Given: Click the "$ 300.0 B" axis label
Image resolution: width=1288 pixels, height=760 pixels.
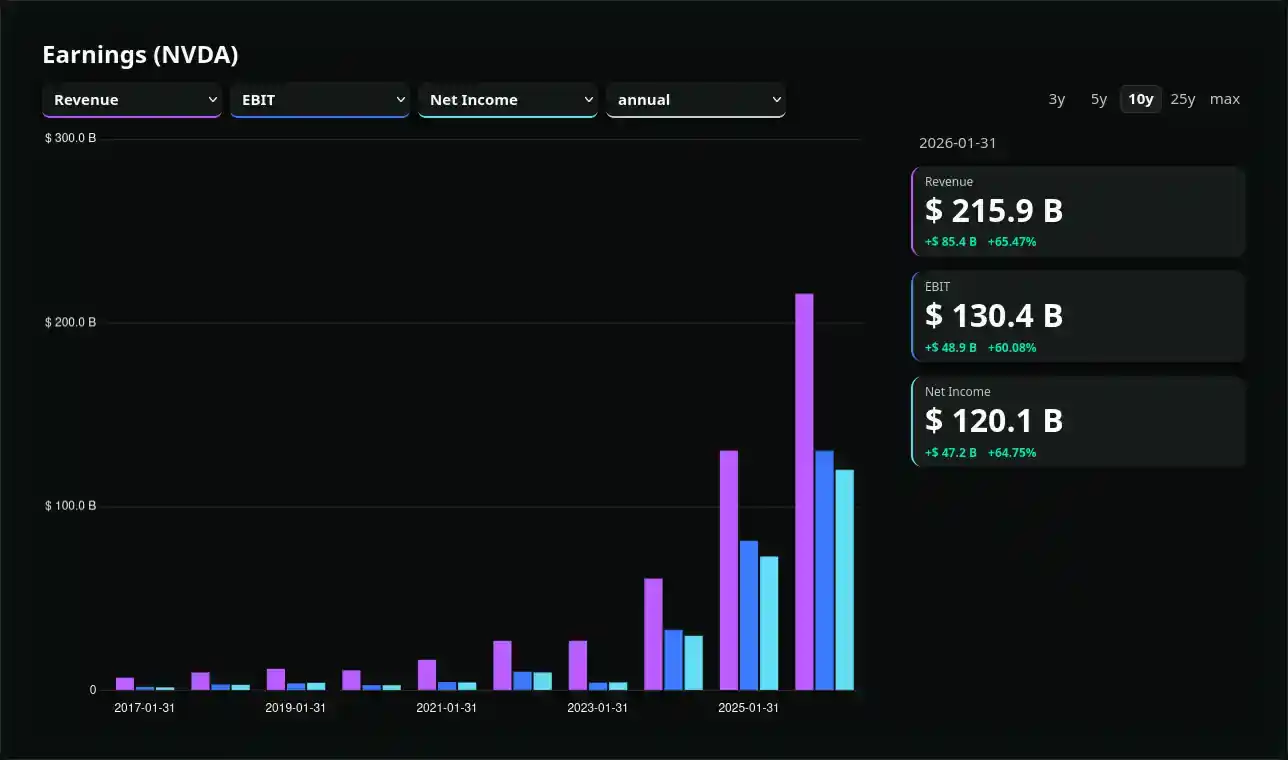Looking at the screenshot, I should click(x=70, y=138).
